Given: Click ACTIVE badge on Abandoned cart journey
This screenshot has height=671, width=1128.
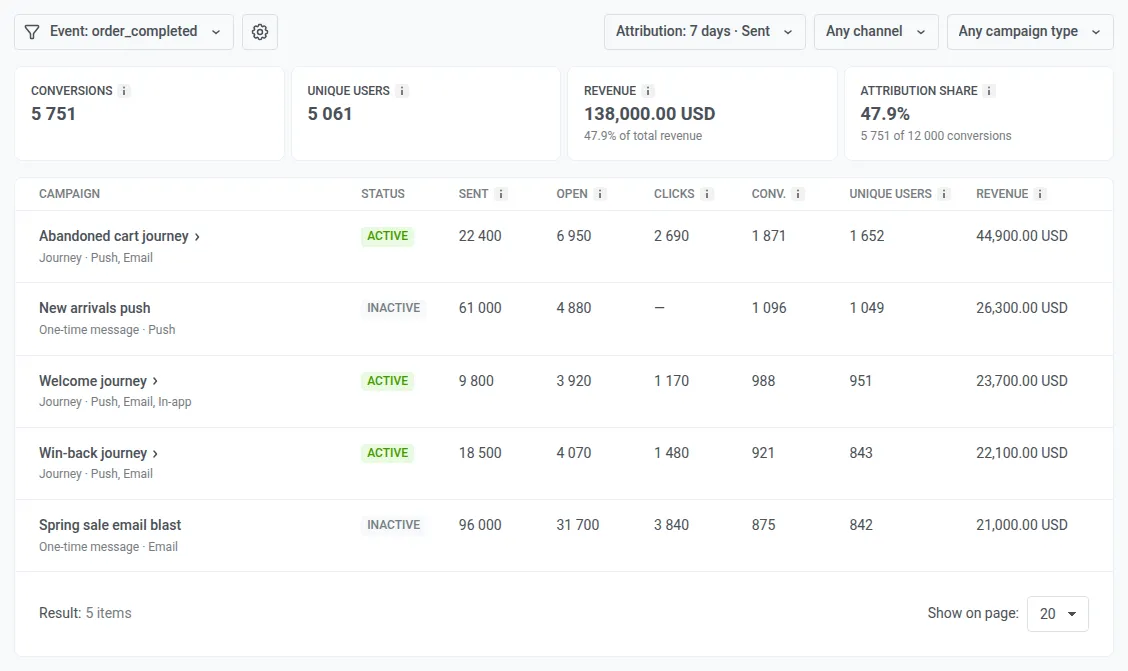Looking at the screenshot, I should point(387,236).
